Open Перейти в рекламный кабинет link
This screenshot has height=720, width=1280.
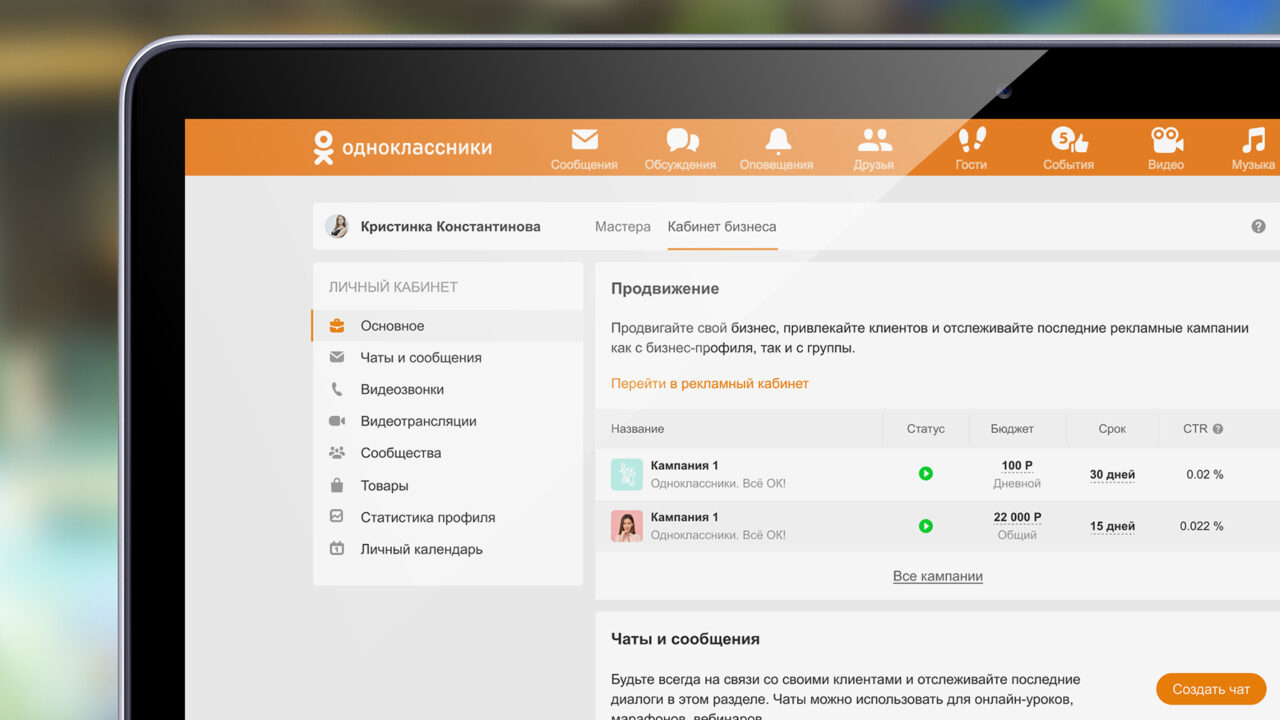click(x=710, y=384)
